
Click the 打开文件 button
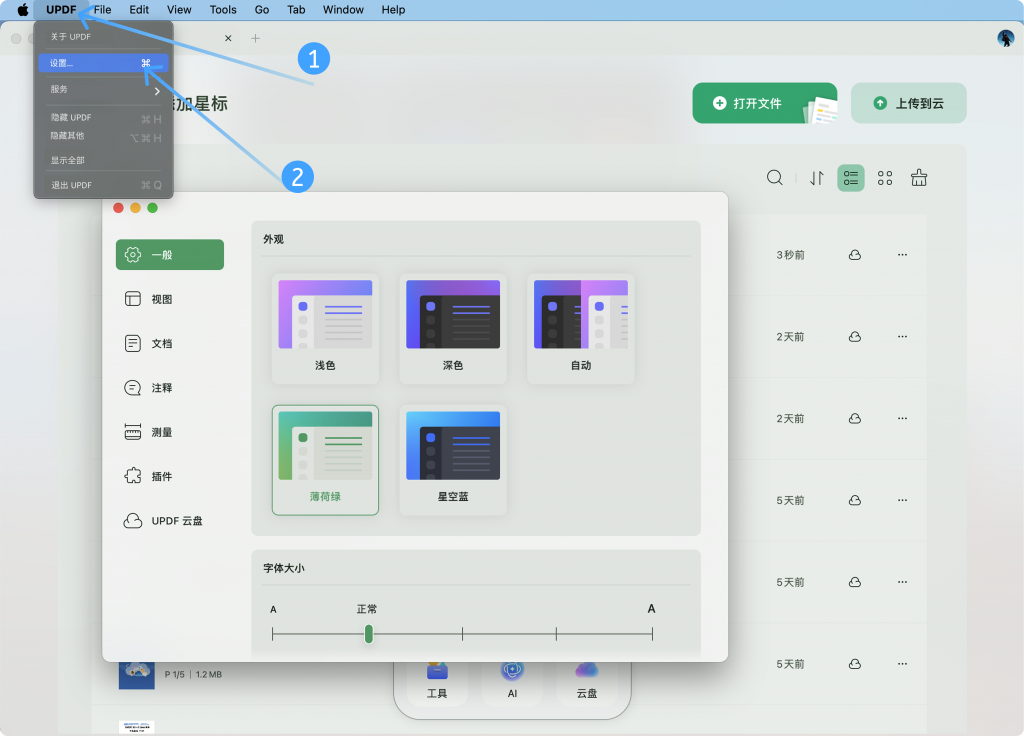tap(765, 103)
